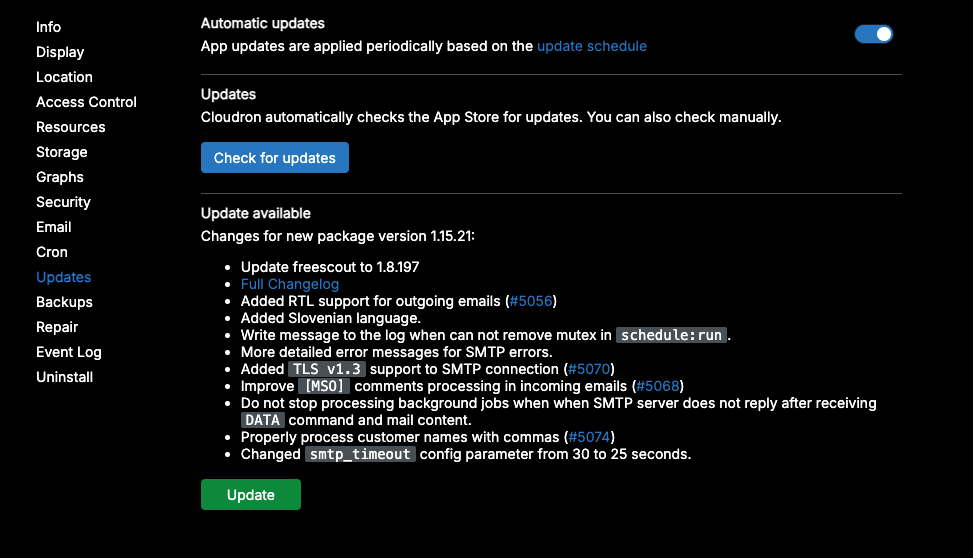The height and width of the screenshot is (558, 973).
Task: Open issue #5068 link
Action: [658, 386]
